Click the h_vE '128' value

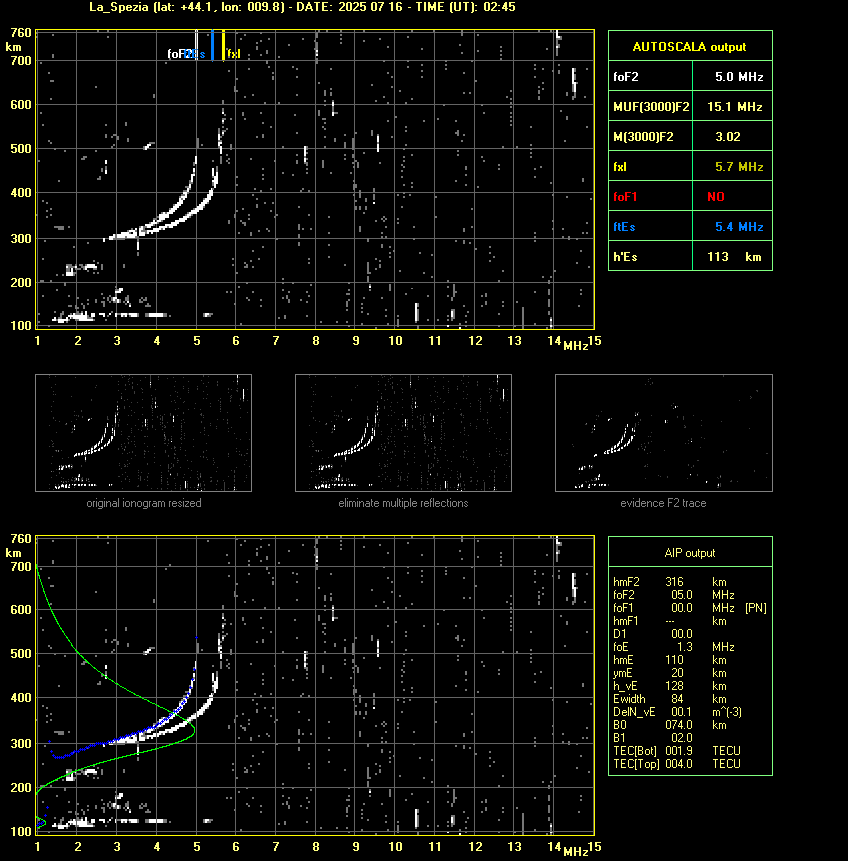[x=674, y=686]
